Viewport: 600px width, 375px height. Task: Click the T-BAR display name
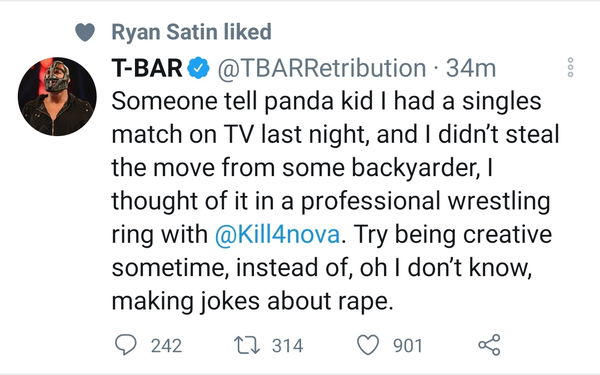click(147, 68)
